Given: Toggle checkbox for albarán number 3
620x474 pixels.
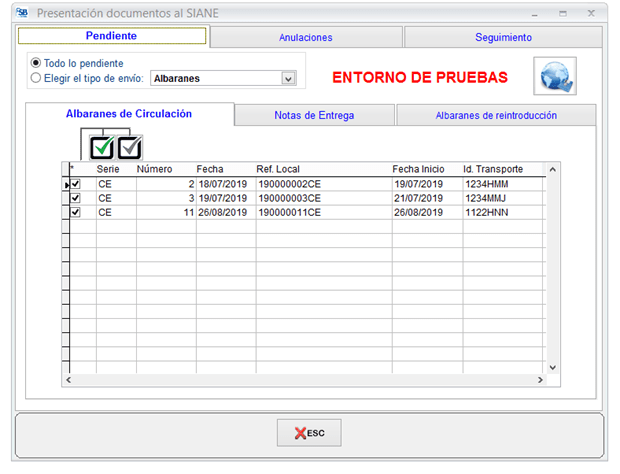Looking at the screenshot, I should coord(76,198).
